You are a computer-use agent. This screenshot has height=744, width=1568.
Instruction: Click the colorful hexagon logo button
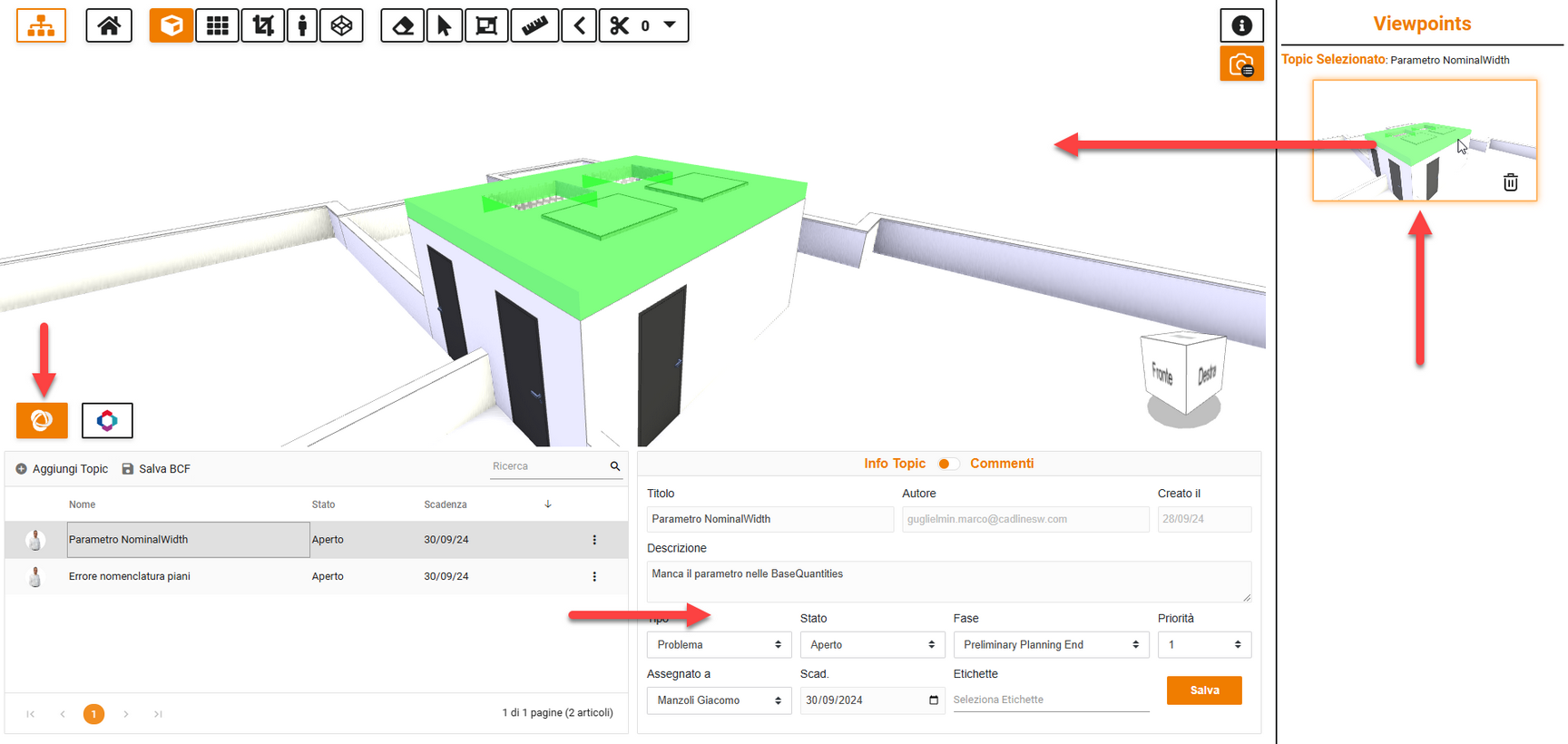click(x=107, y=420)
